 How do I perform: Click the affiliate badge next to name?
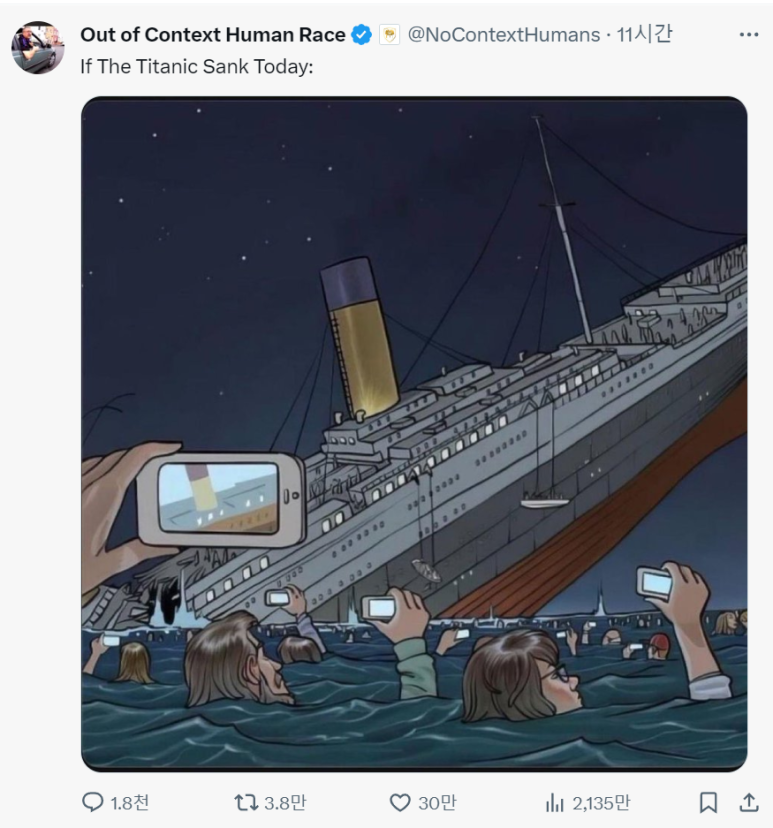point(389,35)
